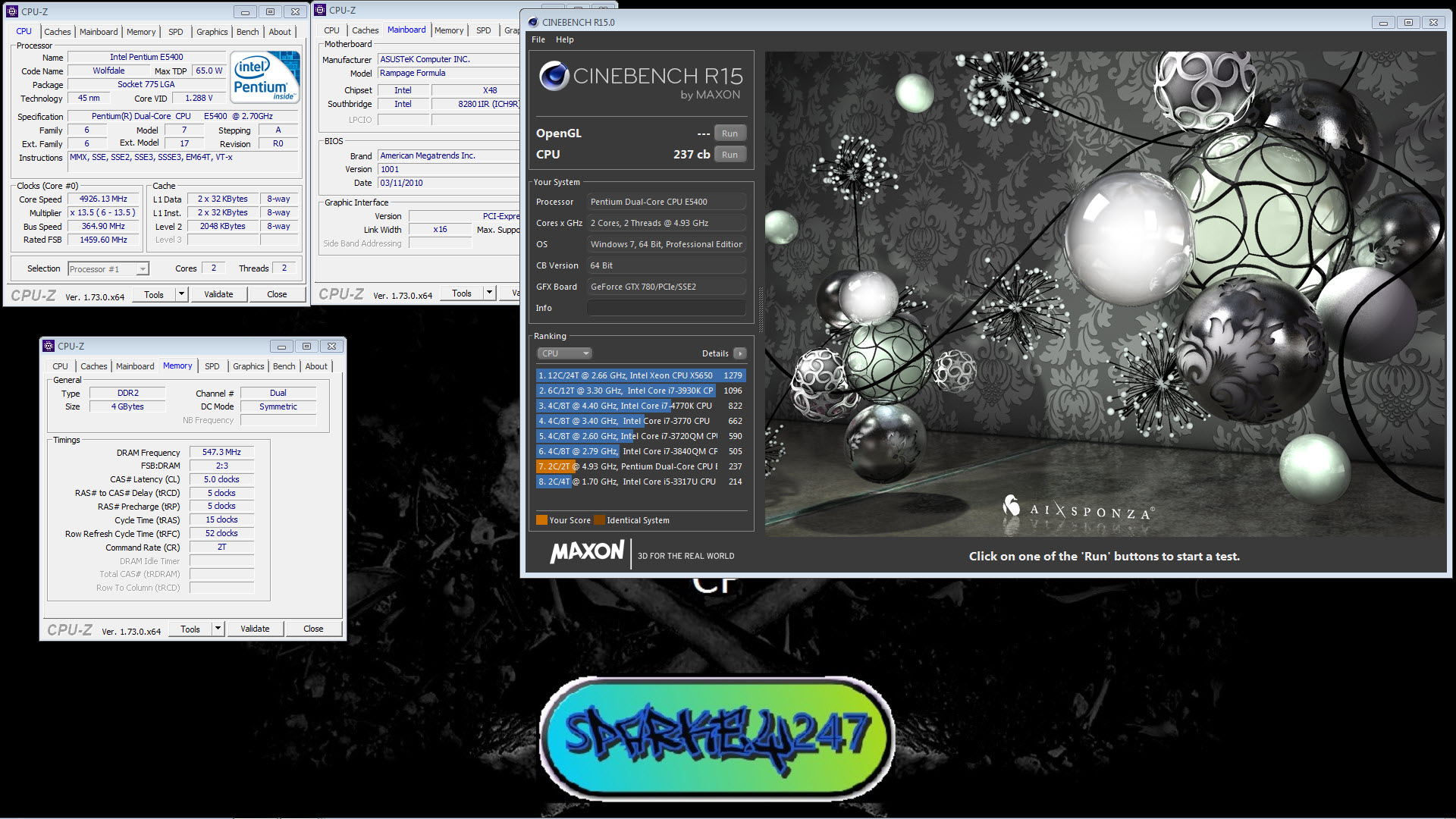
Task: Select ranking row Intel Core i7-3930K
Action: (641, 391)
